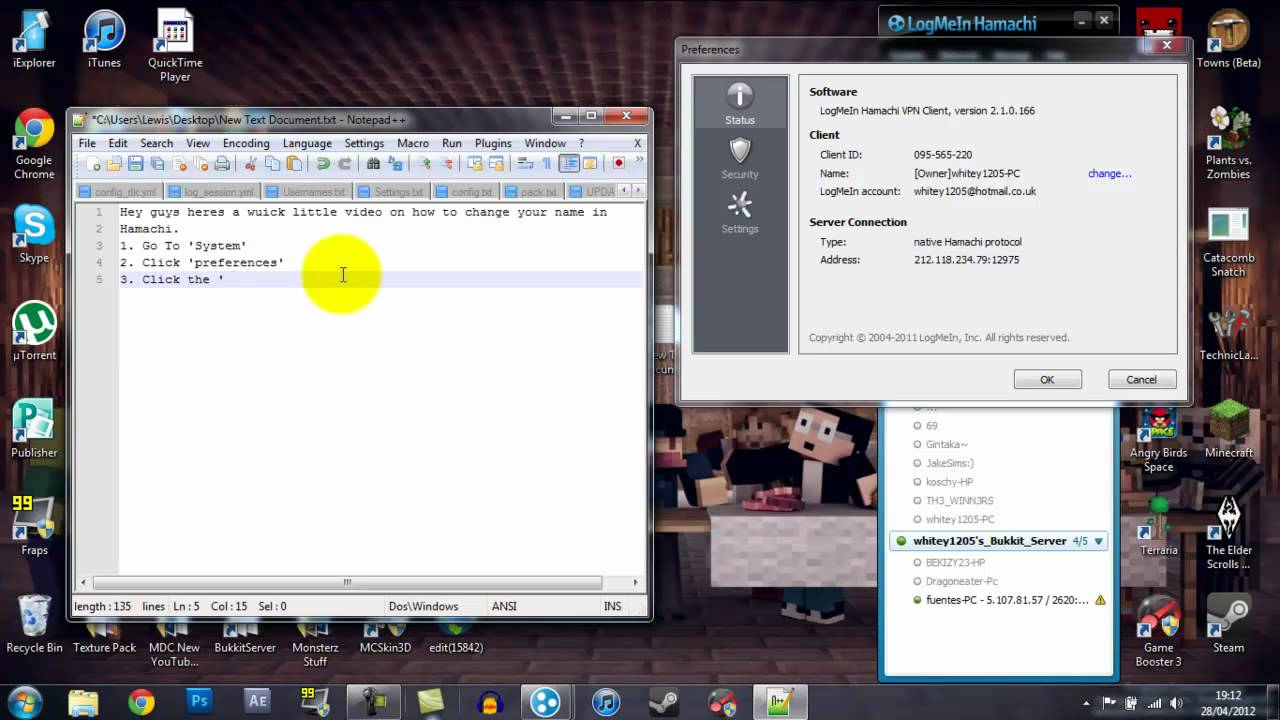This screenshot has width=1280, height=720.
Task: Open the Settings section in Hamachi Preferences
Action: 740,214
